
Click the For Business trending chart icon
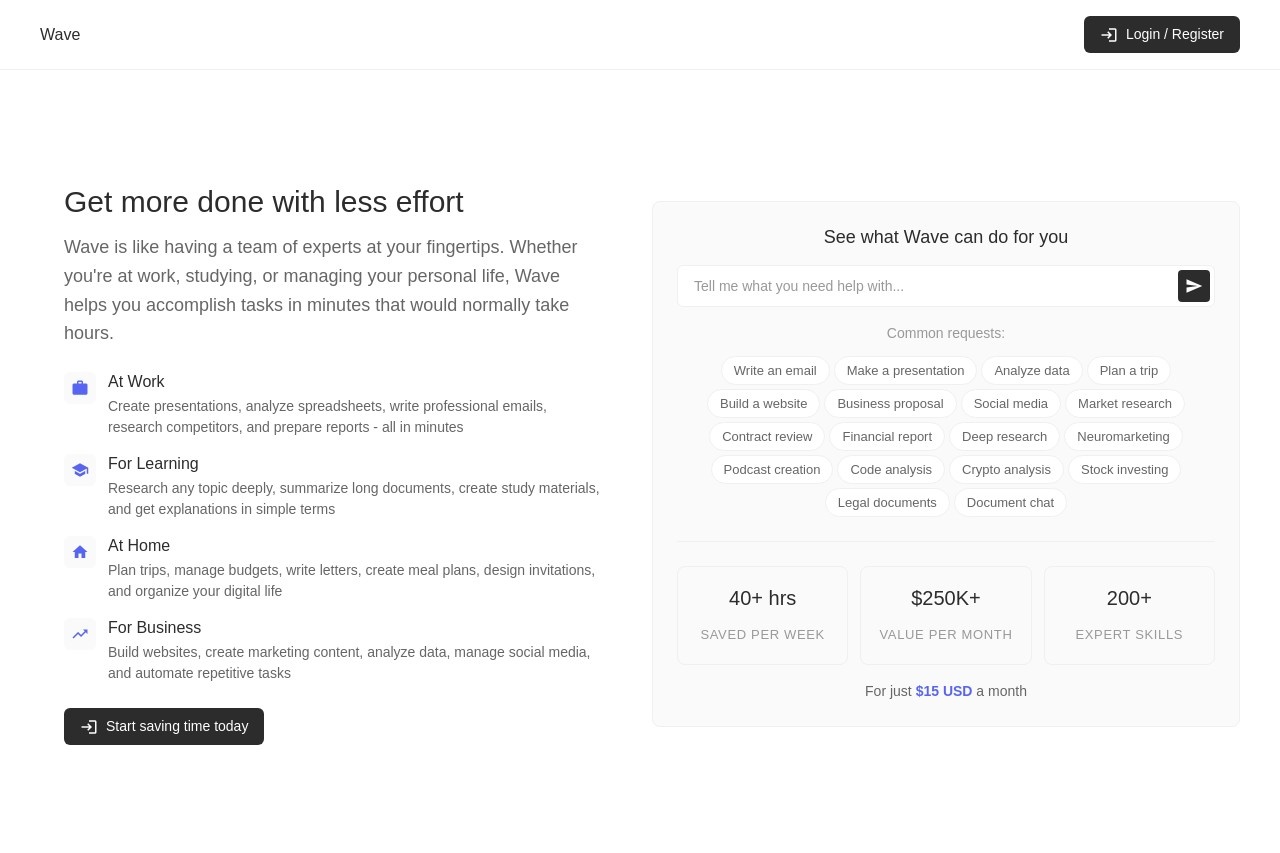(80, 634)
